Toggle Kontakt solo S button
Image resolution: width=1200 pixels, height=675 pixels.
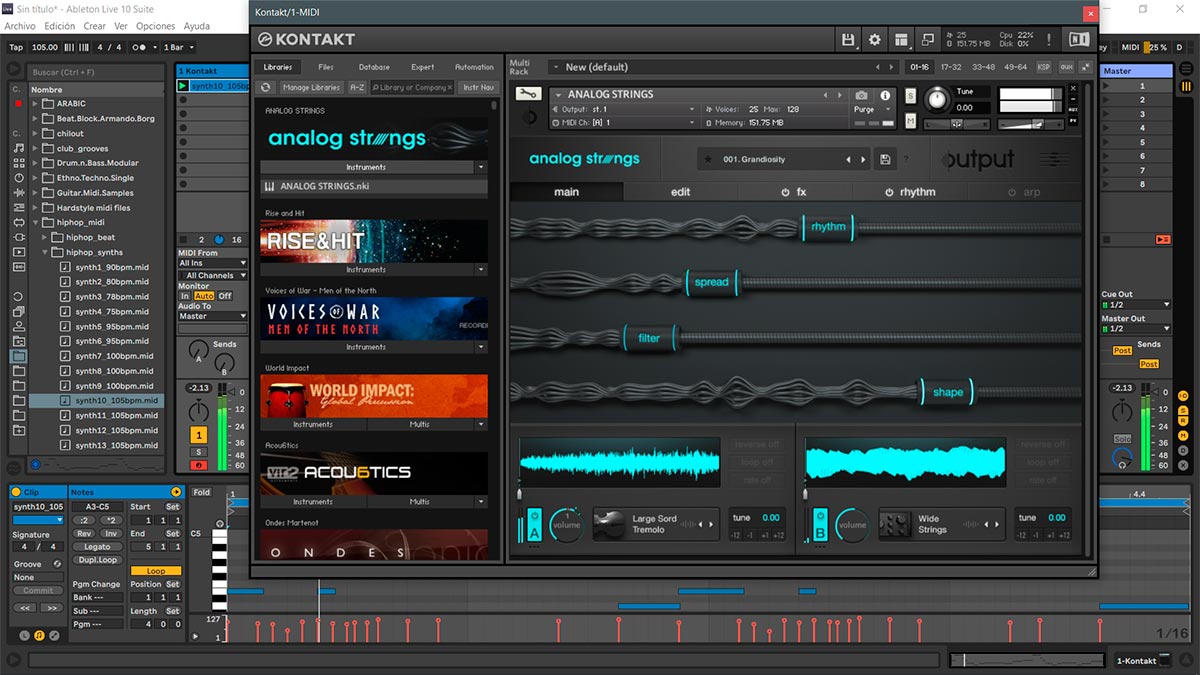(x=911, y=96)
